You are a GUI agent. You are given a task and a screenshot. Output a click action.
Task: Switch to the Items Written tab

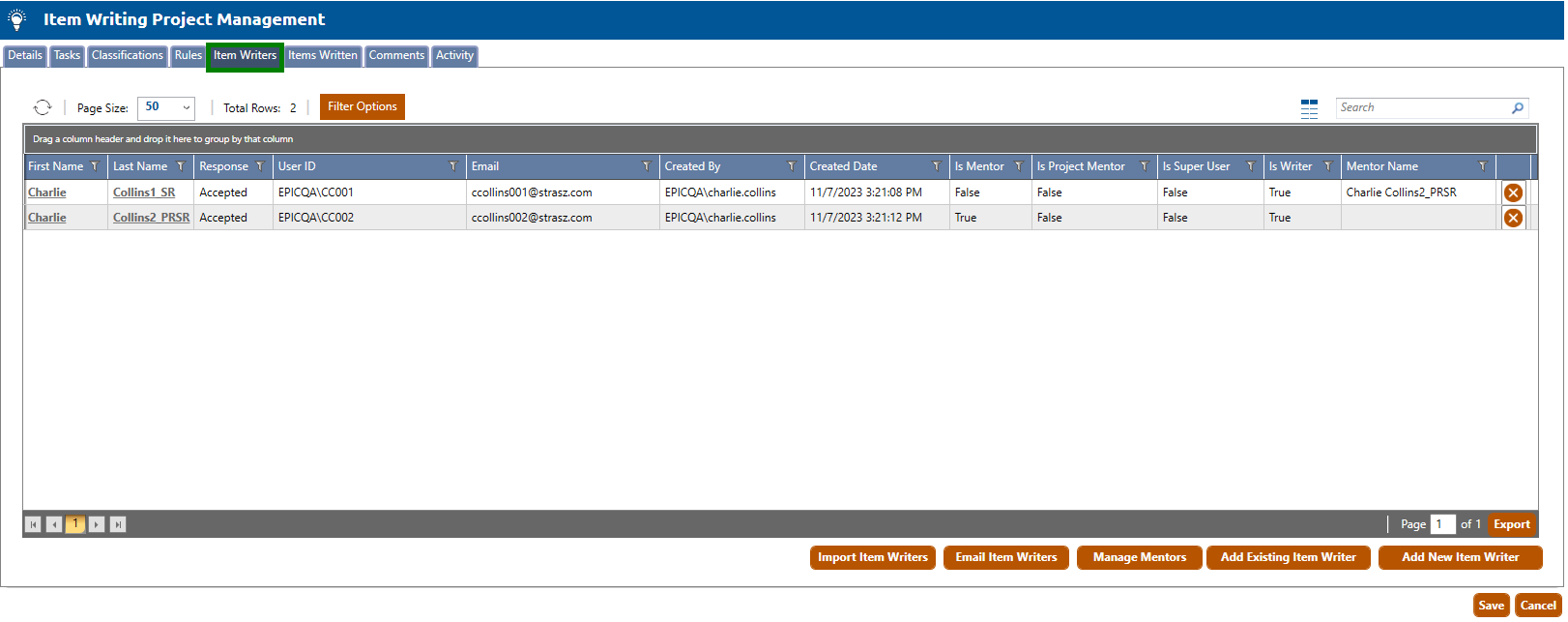(323, 55)
